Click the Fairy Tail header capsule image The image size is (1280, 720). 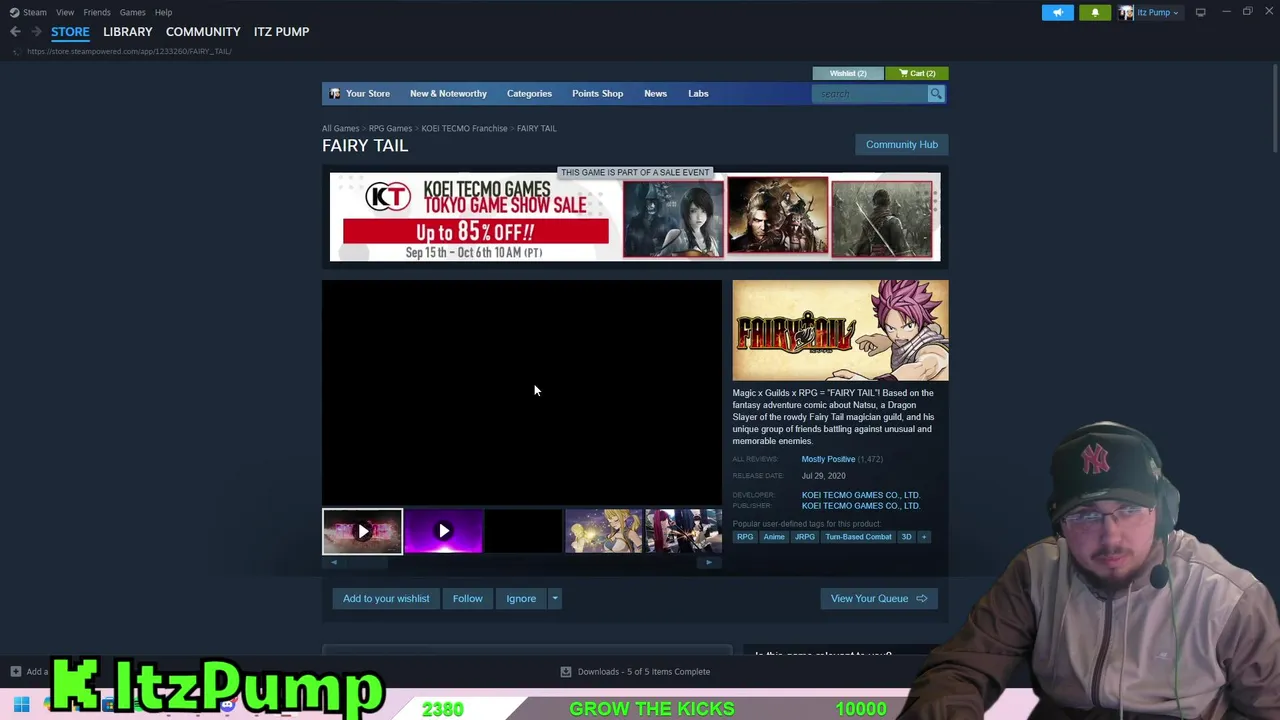pyautogui.click(x=840, y=330)
